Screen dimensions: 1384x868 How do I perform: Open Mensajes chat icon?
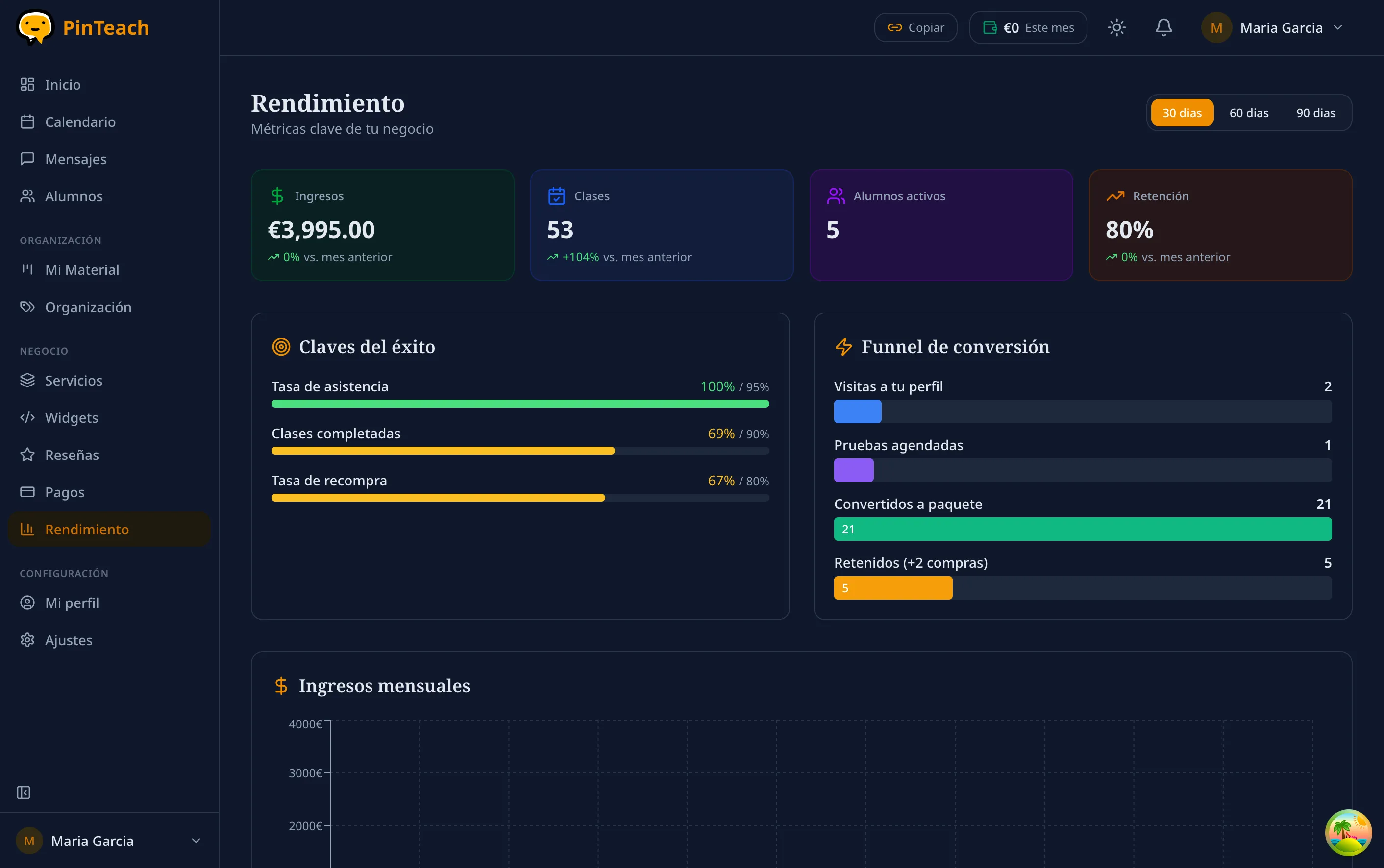coord(27,158)
